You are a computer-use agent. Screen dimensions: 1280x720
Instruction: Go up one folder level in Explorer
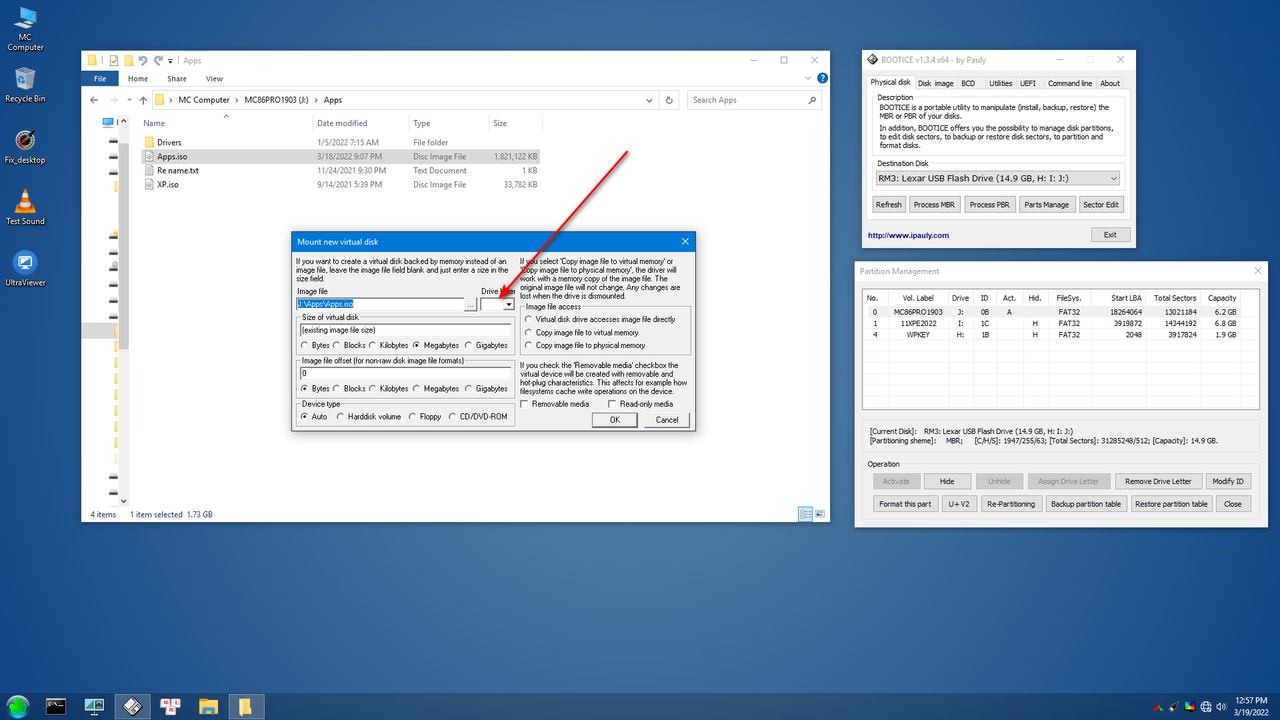[x=143, y=100]
